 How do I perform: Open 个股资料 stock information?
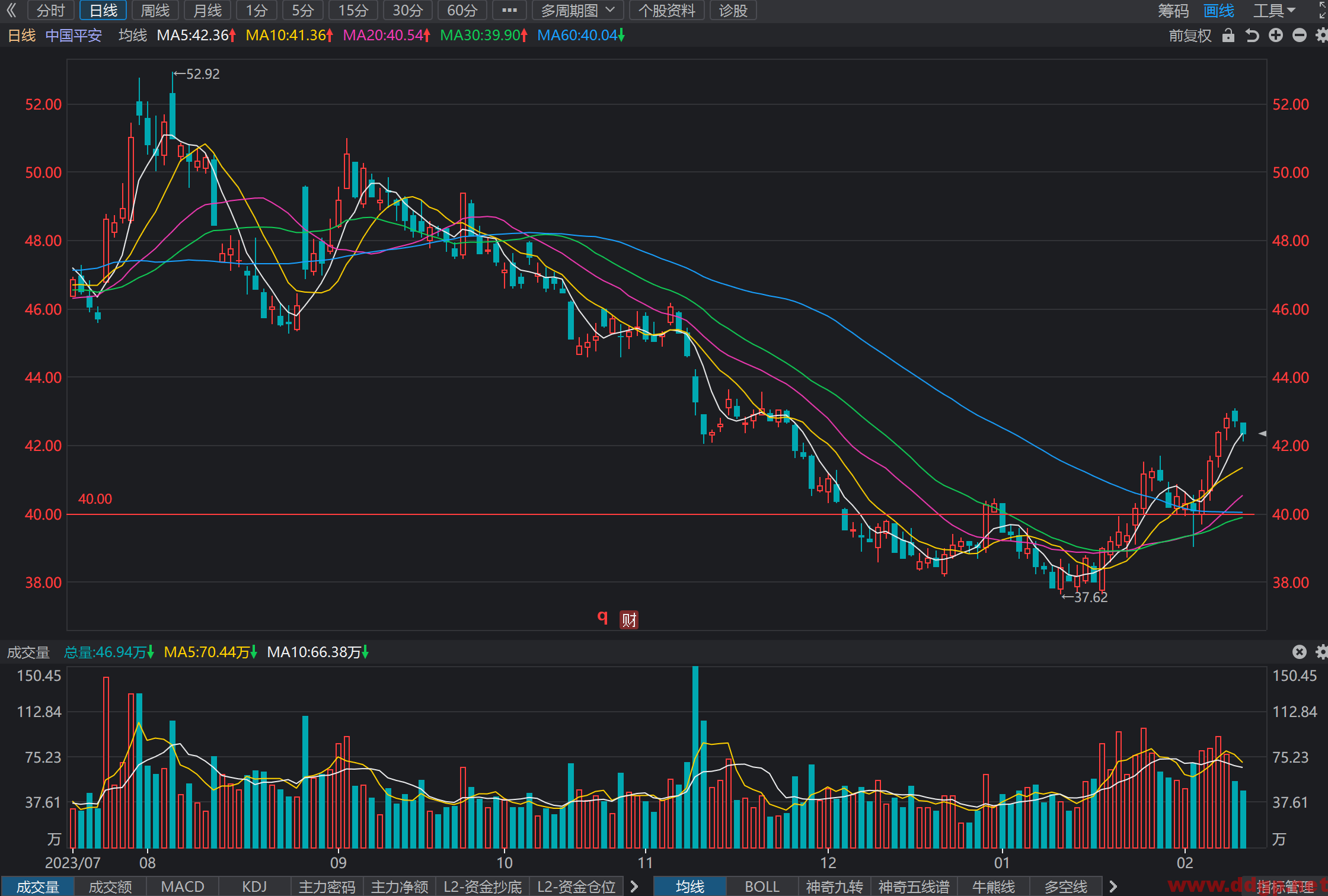666,10
